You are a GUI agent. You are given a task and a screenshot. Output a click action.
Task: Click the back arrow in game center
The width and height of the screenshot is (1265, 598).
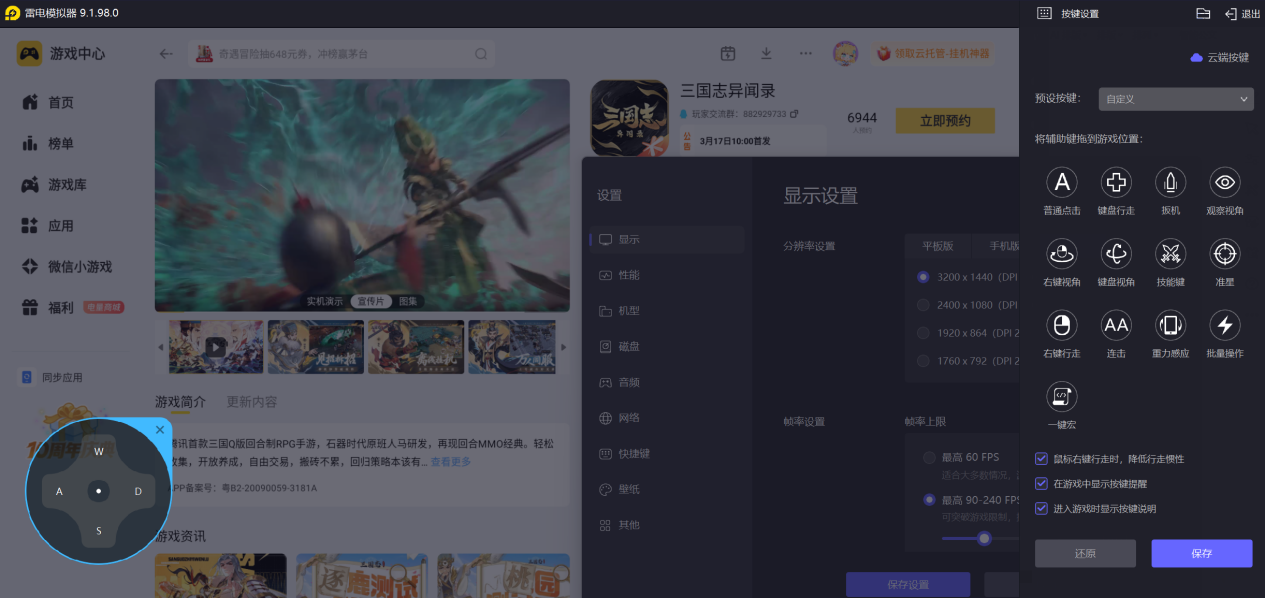click(x=166, y=54)
